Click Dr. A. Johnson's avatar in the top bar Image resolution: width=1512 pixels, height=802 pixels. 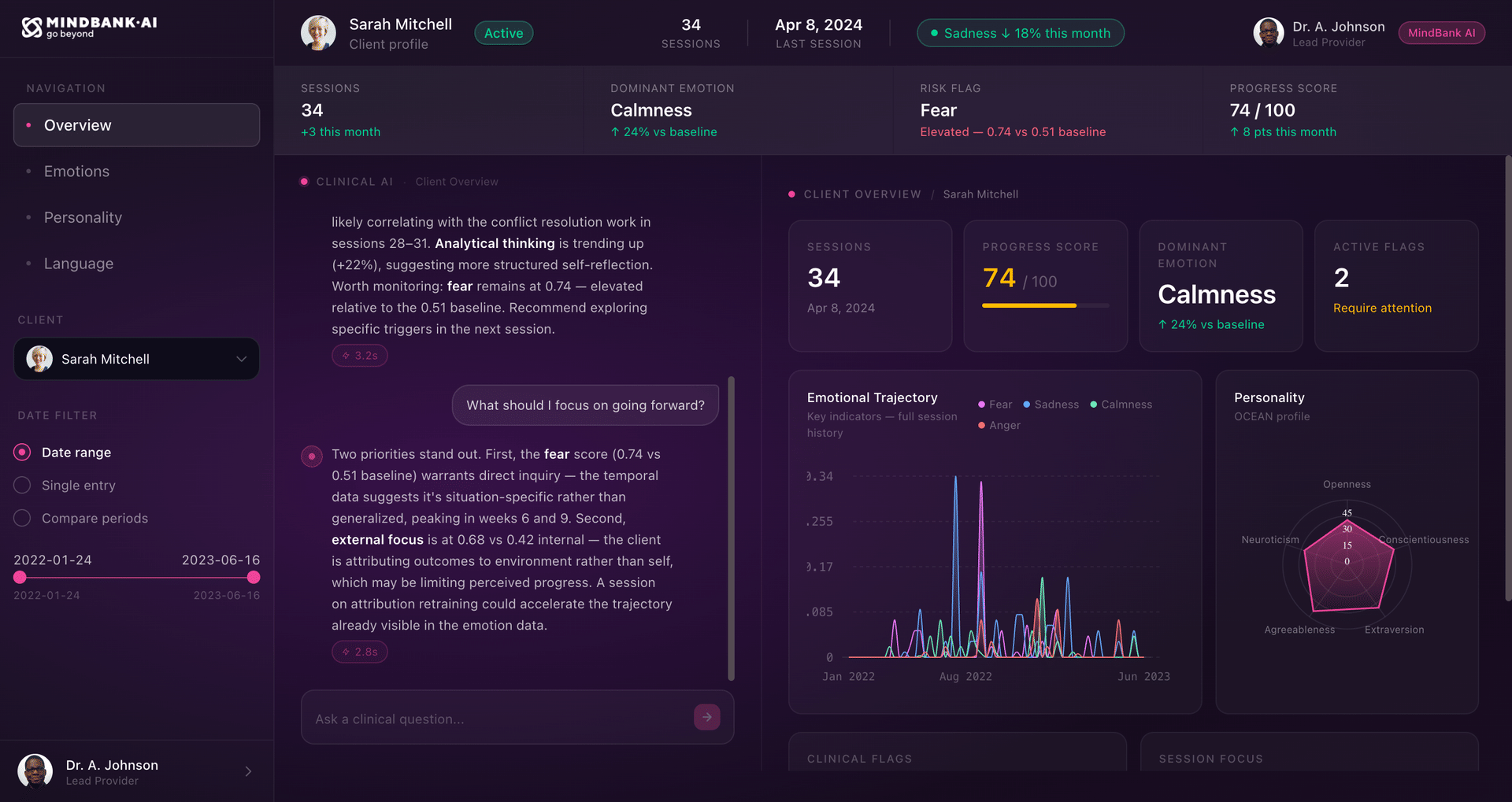[x=1268, y=32]
